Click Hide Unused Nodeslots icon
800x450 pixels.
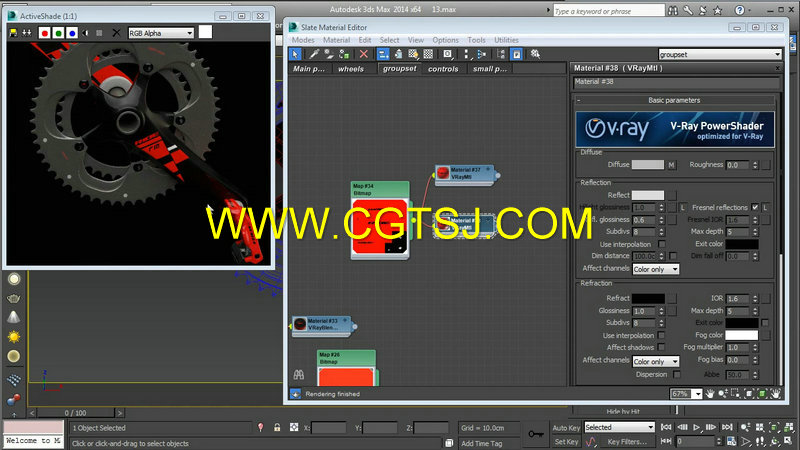[x=398, y=54]
